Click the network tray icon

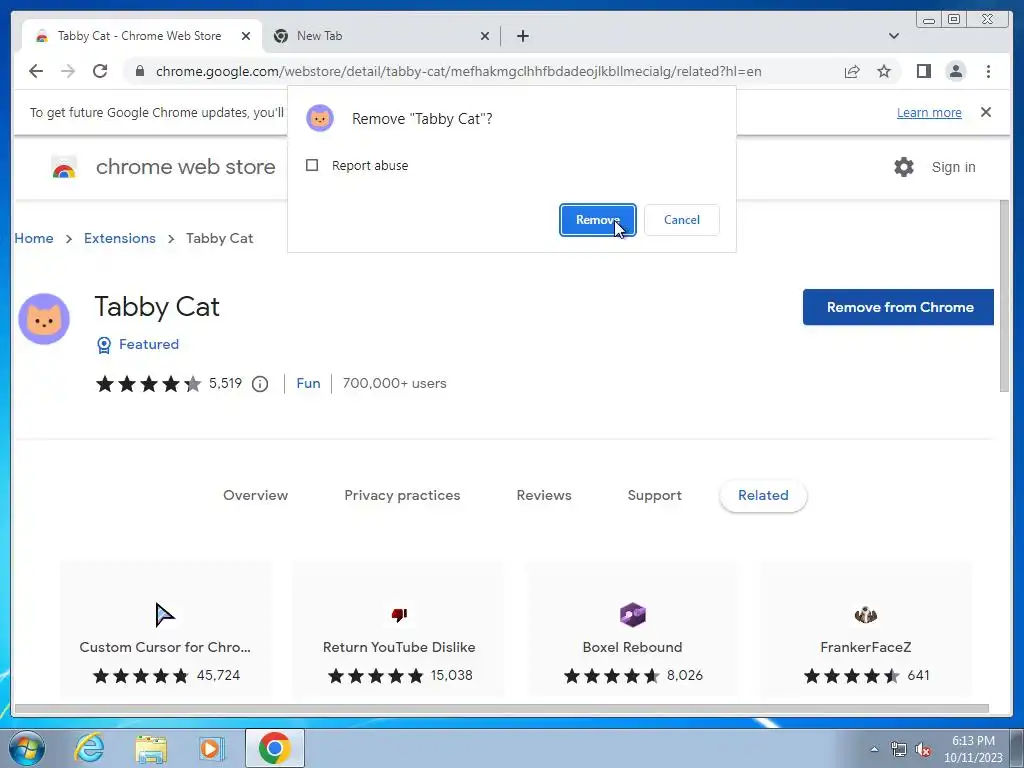tap(899, 749)
